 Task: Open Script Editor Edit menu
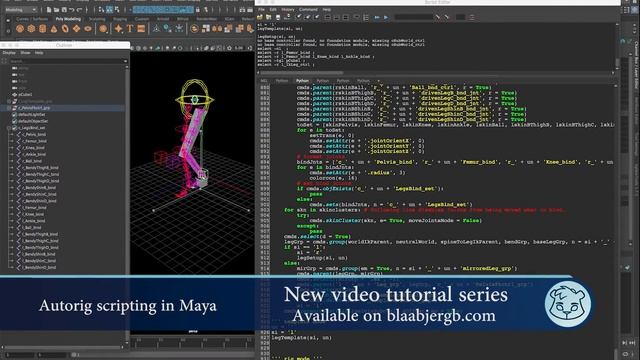click(x=273, y=9)
